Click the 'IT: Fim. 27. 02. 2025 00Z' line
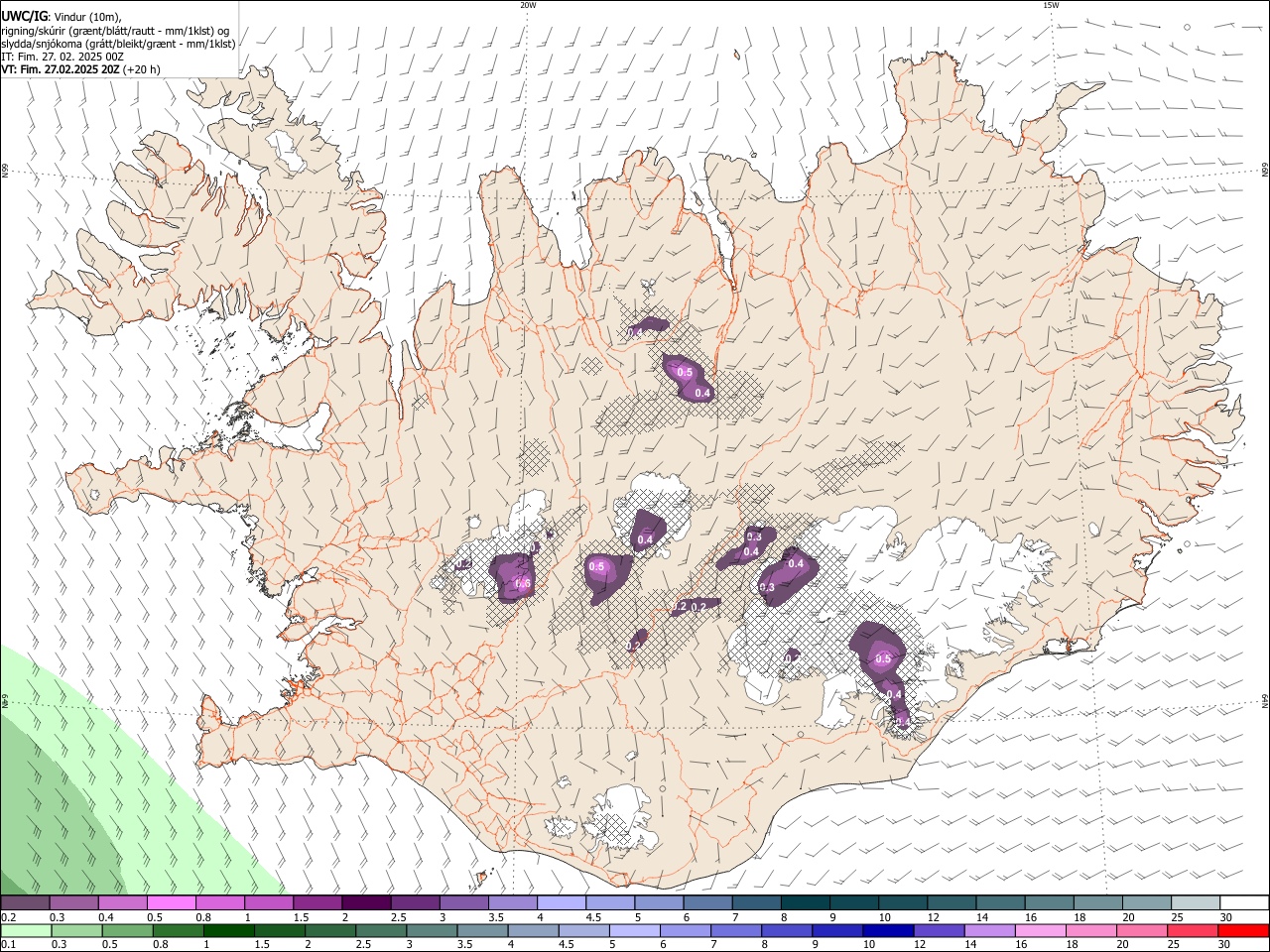 click(x=63, y=57)
